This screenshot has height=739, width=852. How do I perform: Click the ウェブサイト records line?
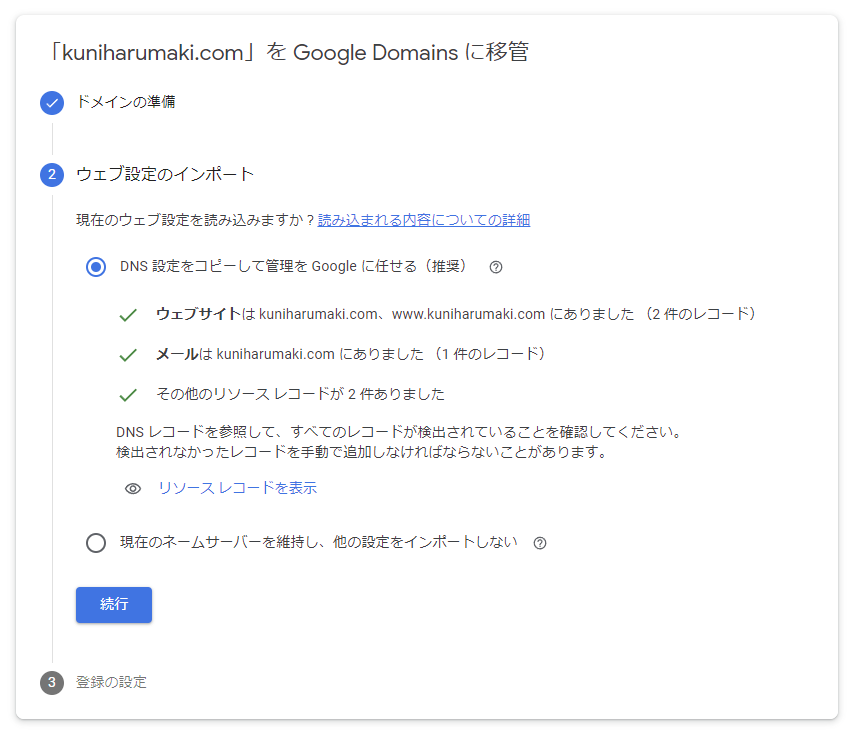tap(456, 314)
